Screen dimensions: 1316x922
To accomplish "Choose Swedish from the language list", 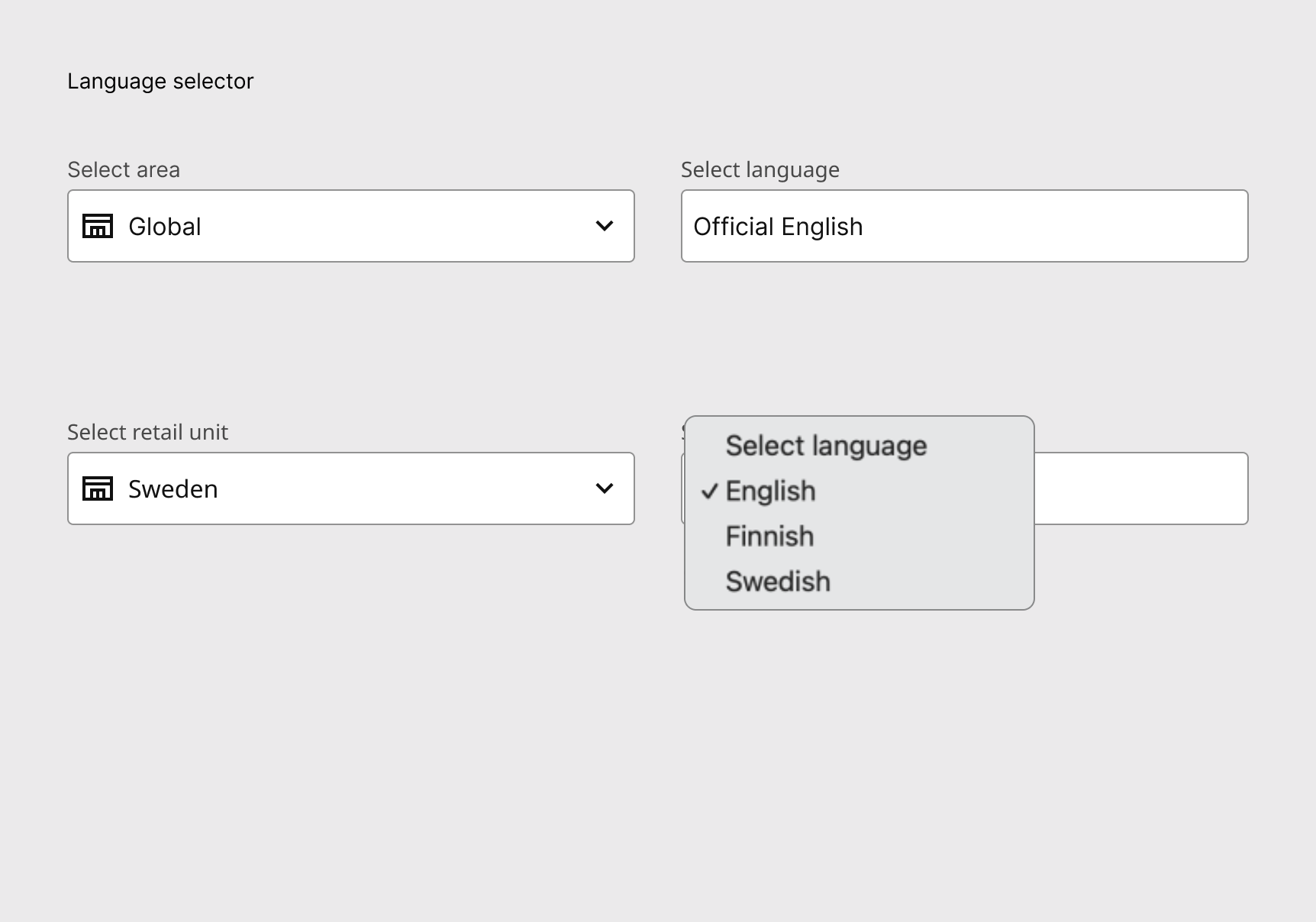I will point(778,582).
